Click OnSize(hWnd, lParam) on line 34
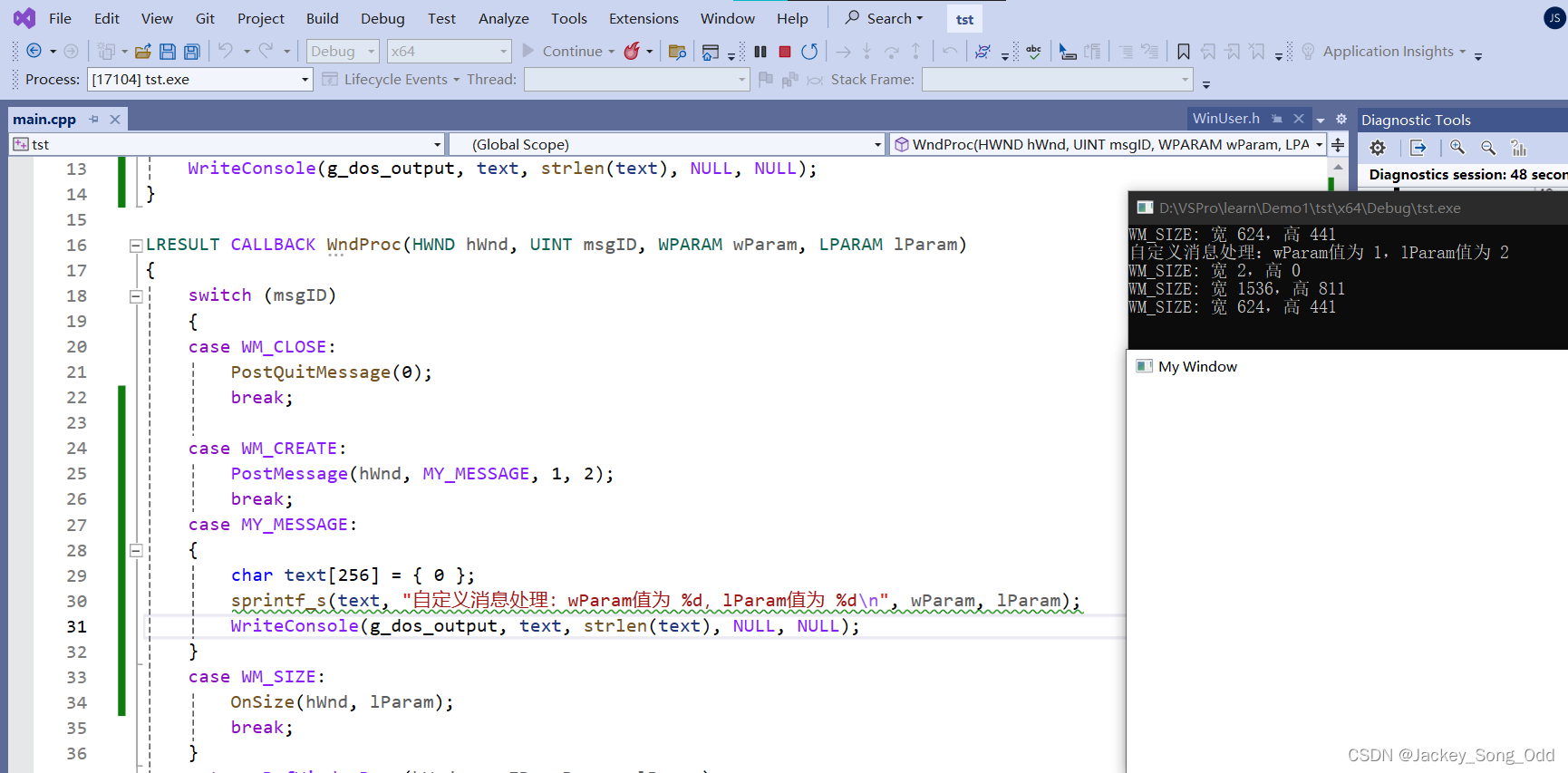The height and width of the screenshot is (773, 1568). (x=342, y=702)
